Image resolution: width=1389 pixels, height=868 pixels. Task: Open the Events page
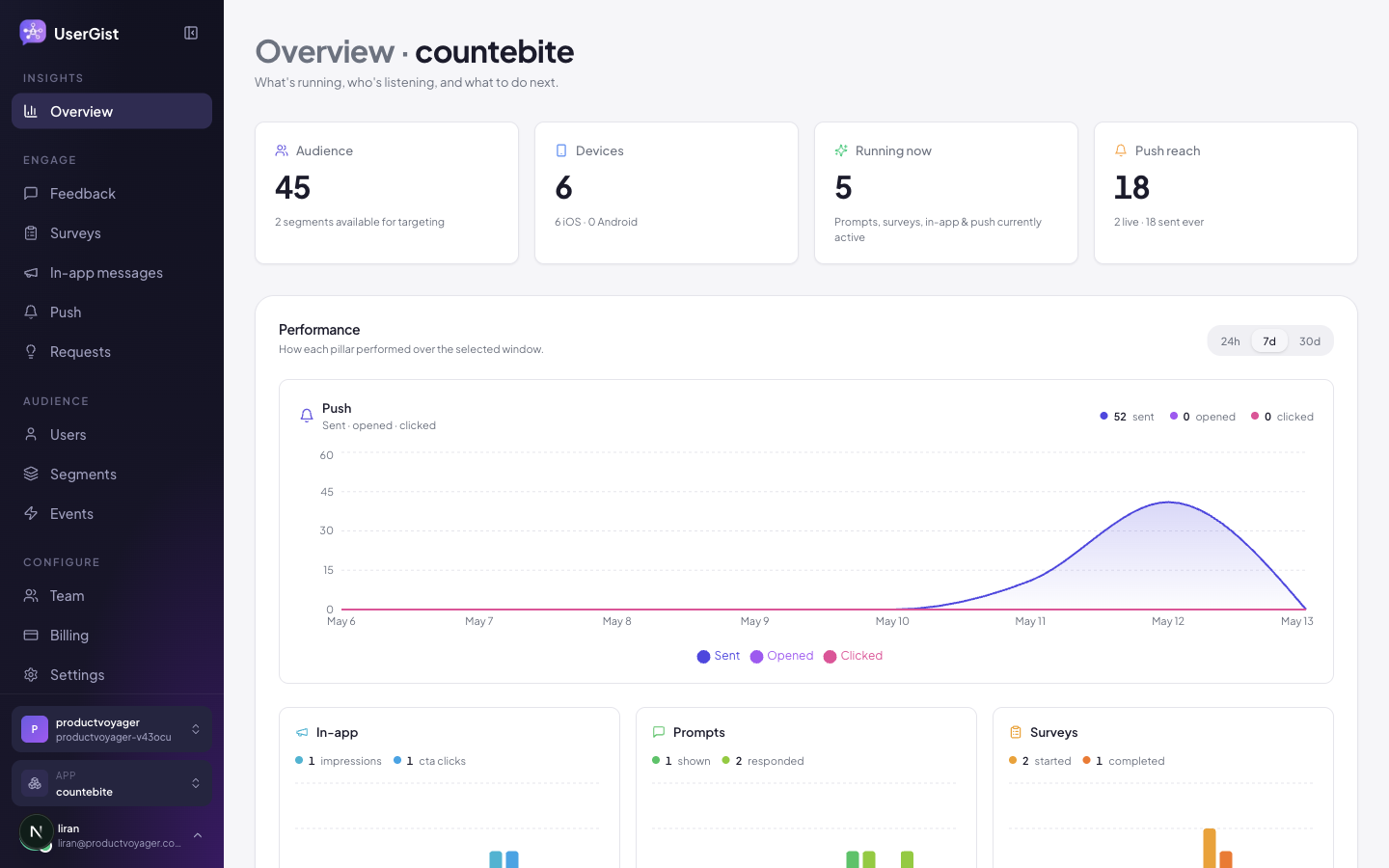pyautogui.click(x=112, y=513)
